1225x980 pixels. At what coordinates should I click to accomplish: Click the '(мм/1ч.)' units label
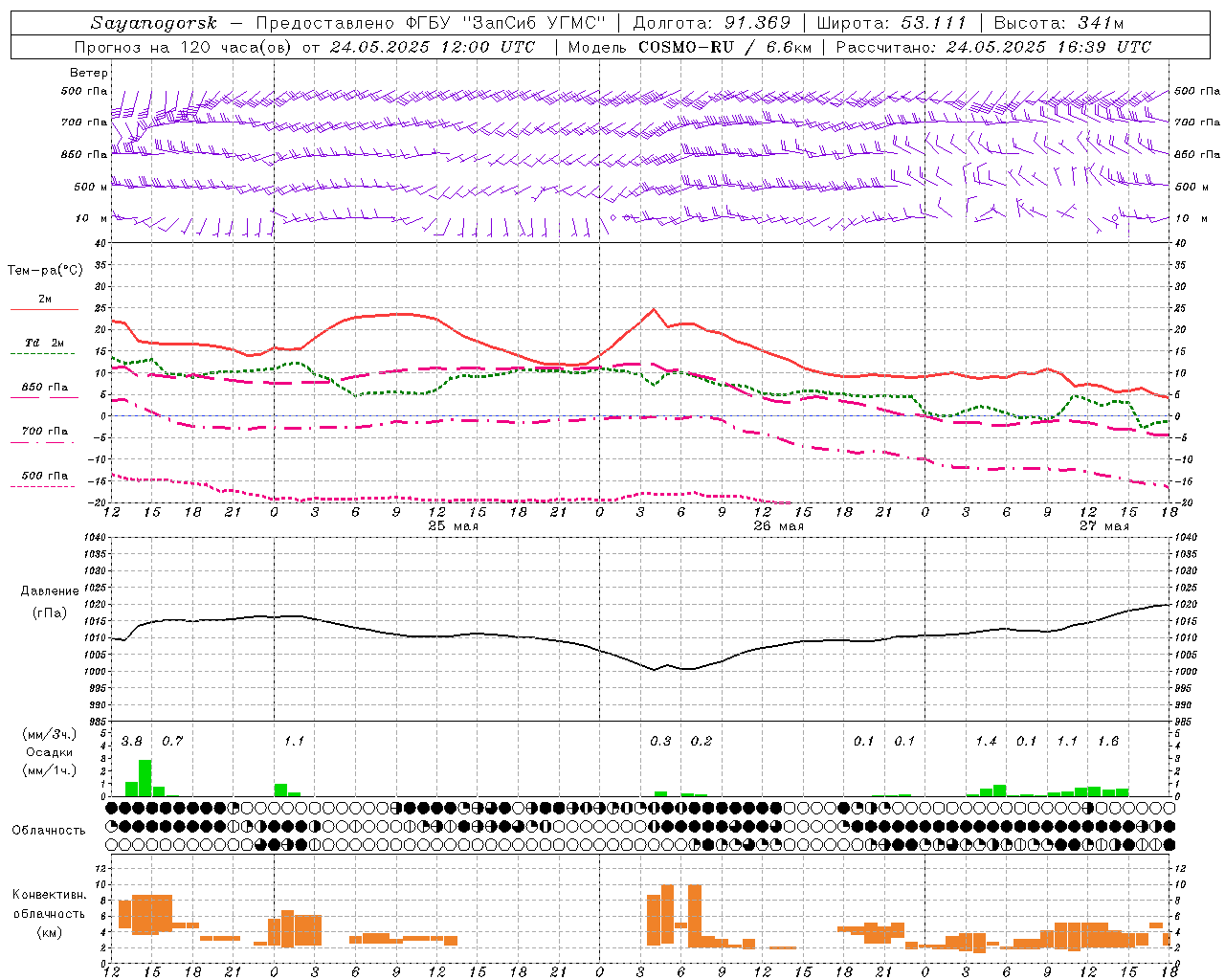point(49,770)
